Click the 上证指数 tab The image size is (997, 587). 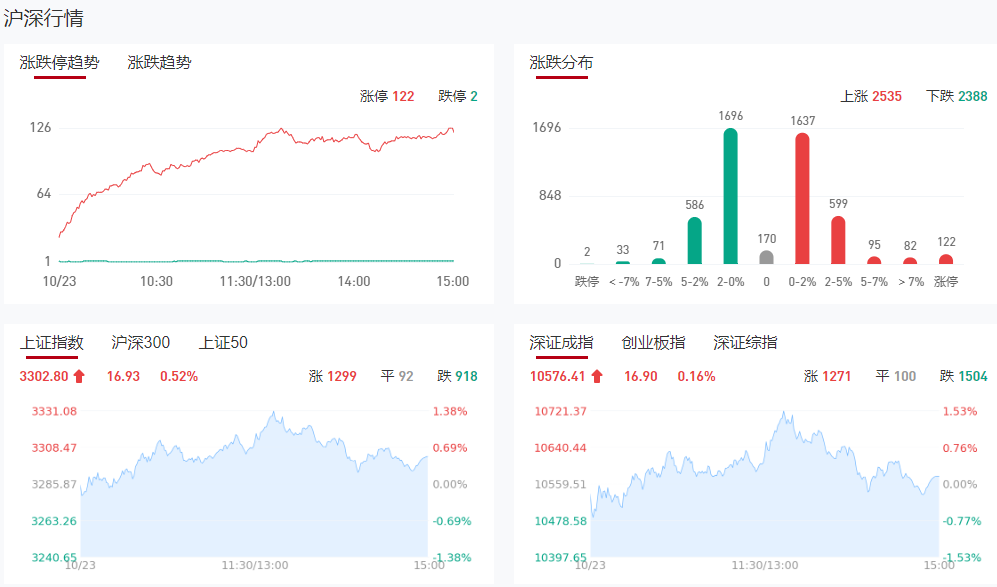click(51, 343)
